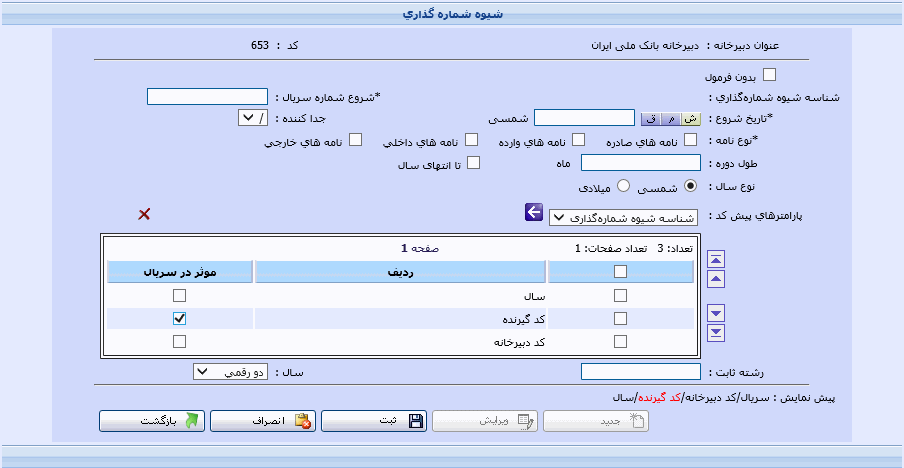Screen dimensions: 904x468
Task: Uncheck موثر در سریال for کد گیرنده
Action: pyautogui.click(x=179, y=319)
